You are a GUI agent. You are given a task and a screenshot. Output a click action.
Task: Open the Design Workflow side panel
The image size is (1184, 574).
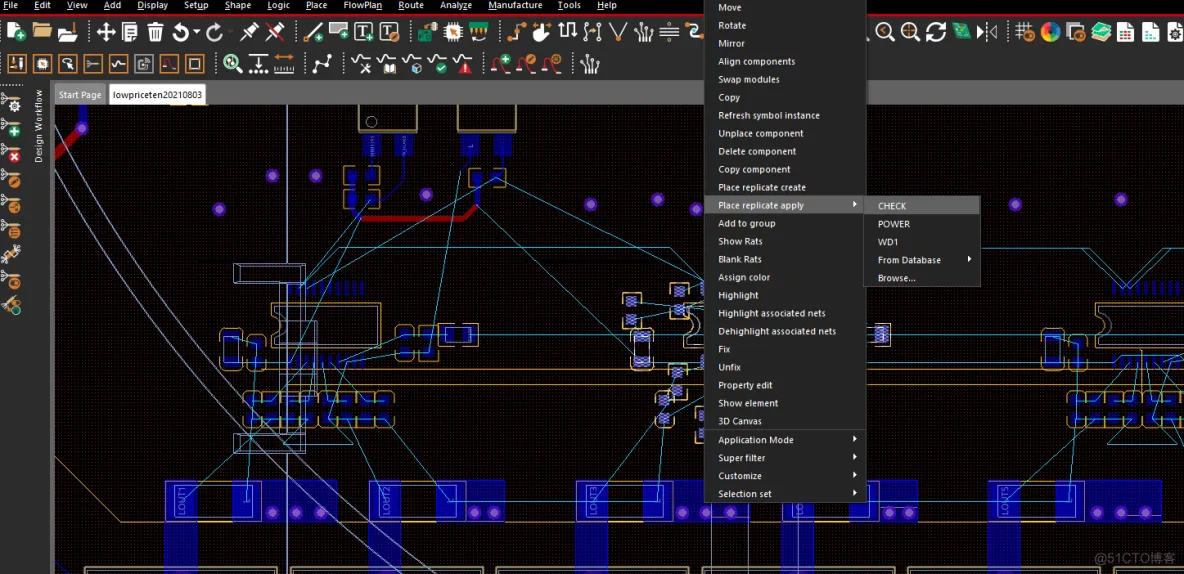point(39,125)
